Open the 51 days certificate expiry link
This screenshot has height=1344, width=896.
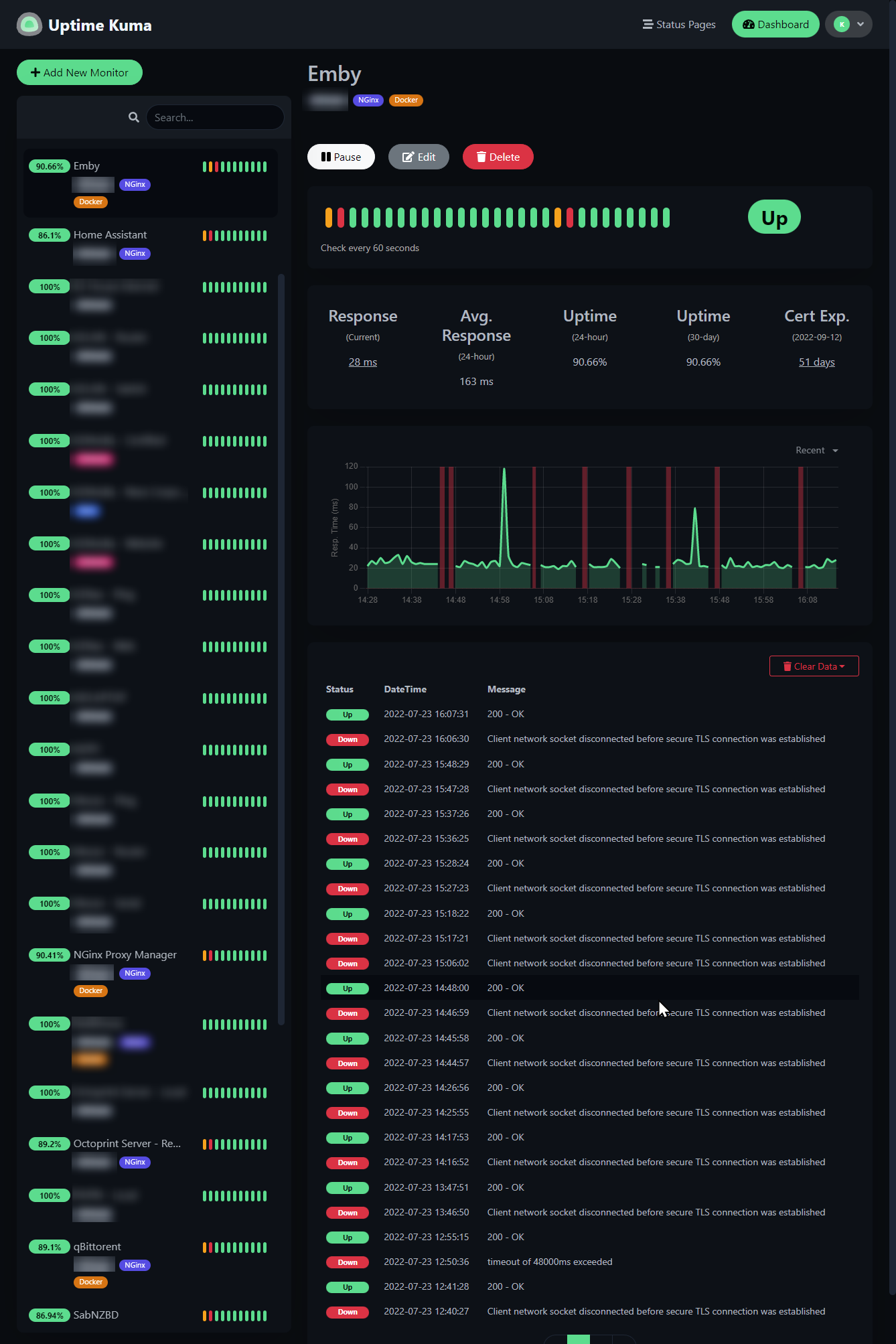[x=817, y=362]
